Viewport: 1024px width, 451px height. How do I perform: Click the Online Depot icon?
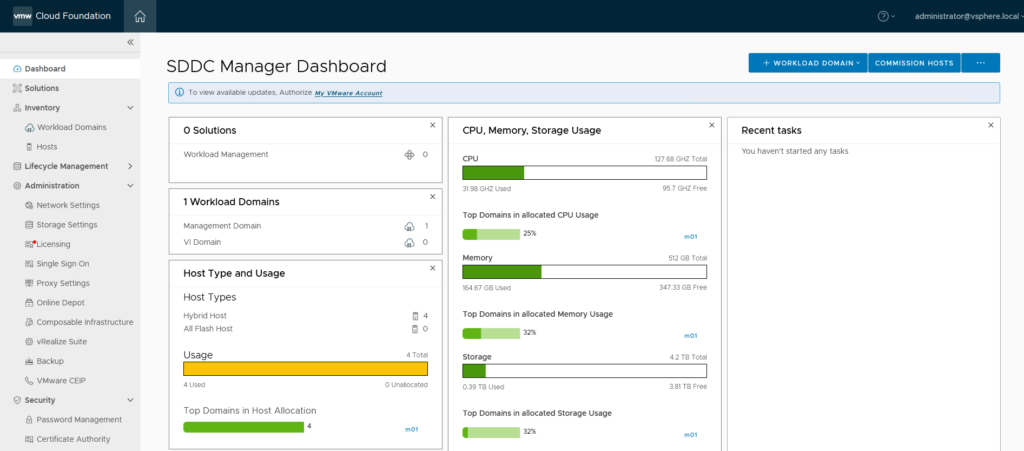(29, 303)
